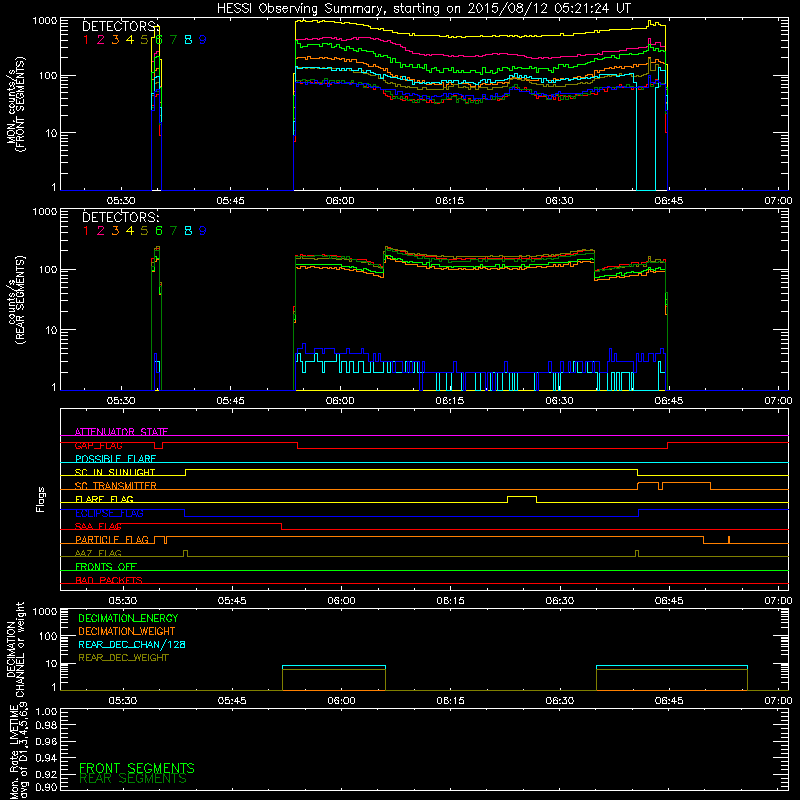Click the DECIMATION_ENERGY legend entry
The height and width of the screenshot is (800, 800).
click(128, 618)
